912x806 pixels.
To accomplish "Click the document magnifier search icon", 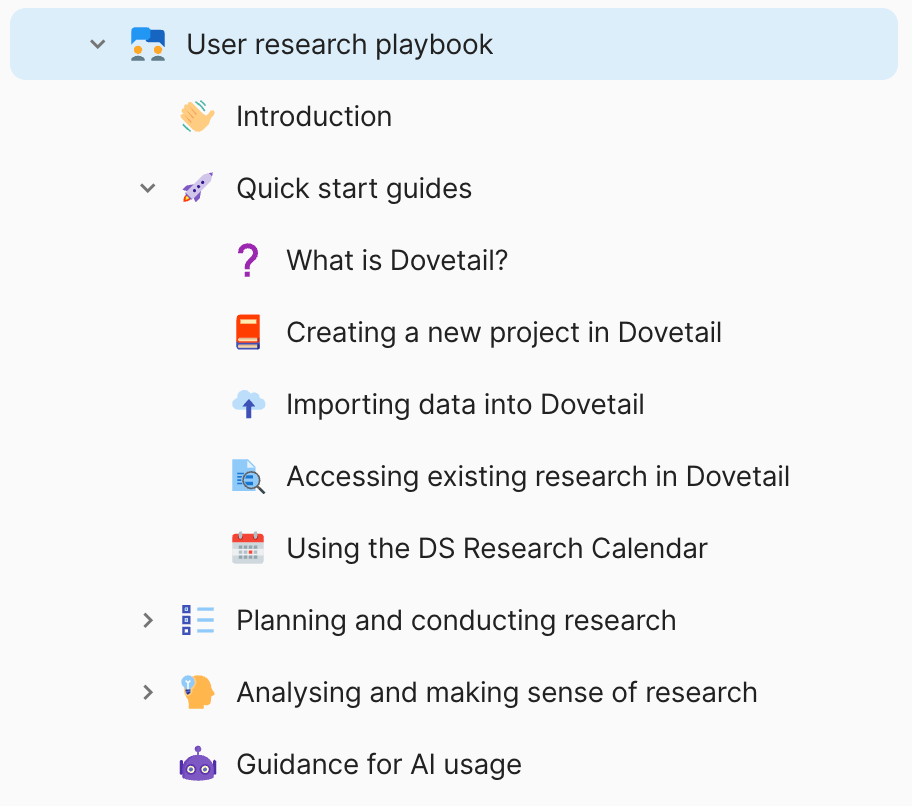I will tap(248, 477).
